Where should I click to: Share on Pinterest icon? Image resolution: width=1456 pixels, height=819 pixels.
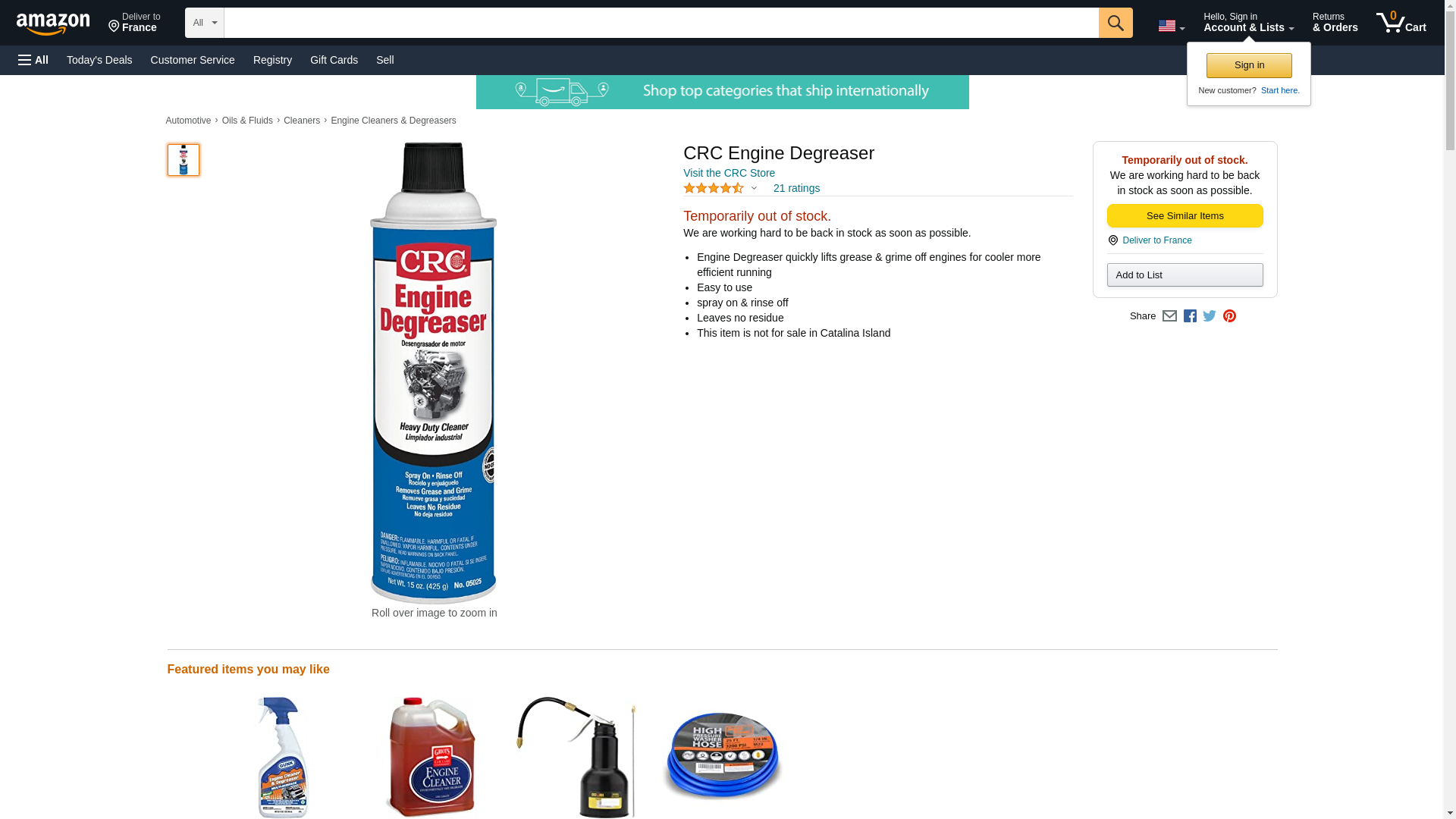point(1229,316)
